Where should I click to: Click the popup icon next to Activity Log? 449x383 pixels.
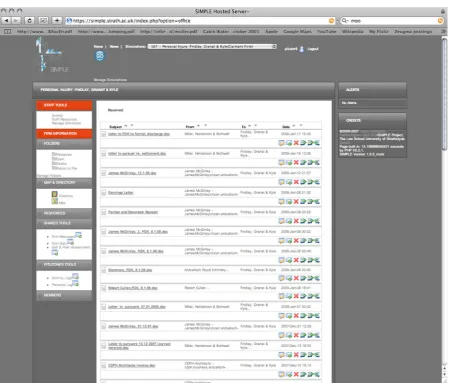tap(76, 276)
